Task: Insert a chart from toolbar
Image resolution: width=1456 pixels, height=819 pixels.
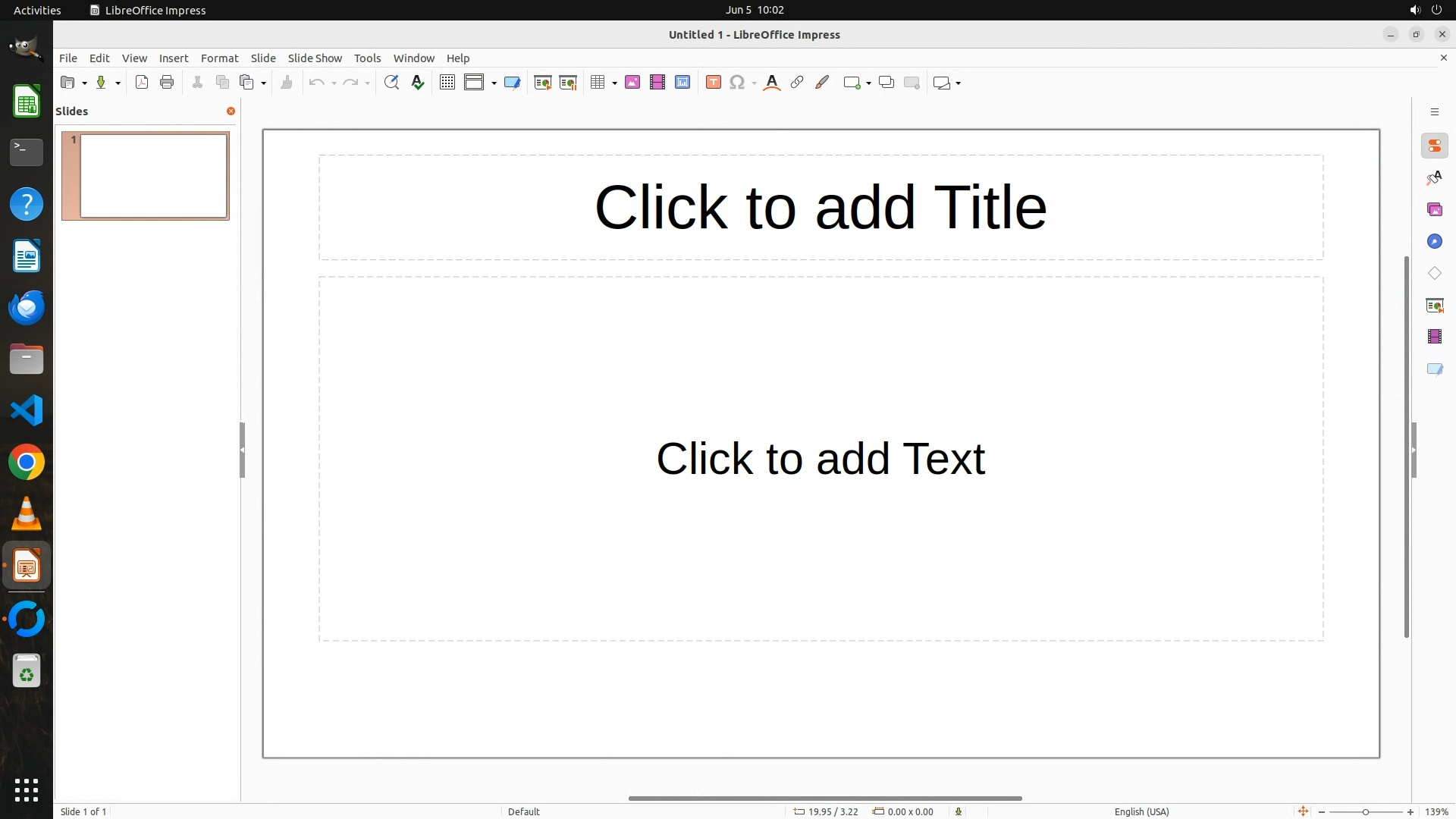Action: pyautogui.click(x=682, y=83)
